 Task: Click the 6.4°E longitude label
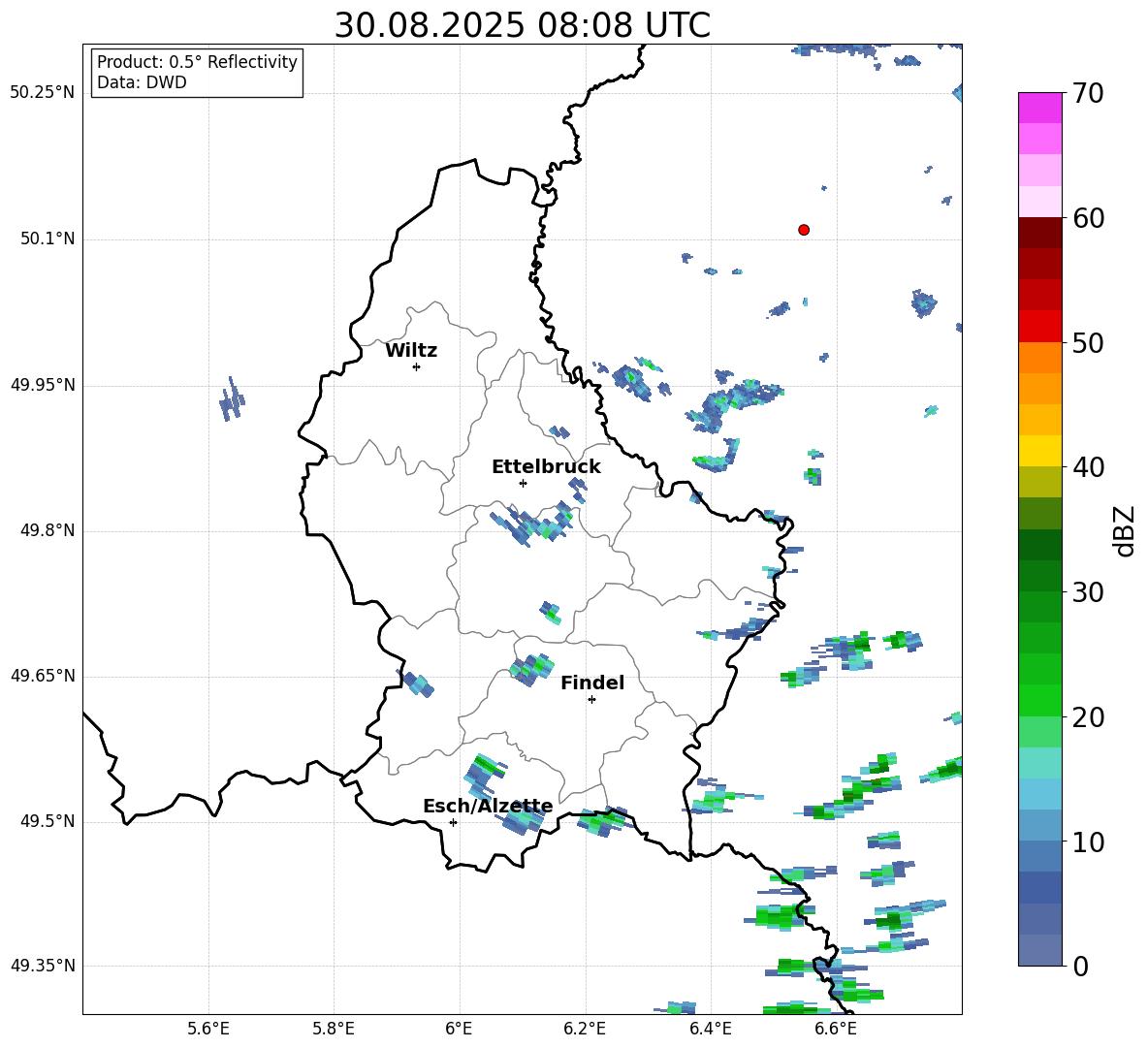710,1029
